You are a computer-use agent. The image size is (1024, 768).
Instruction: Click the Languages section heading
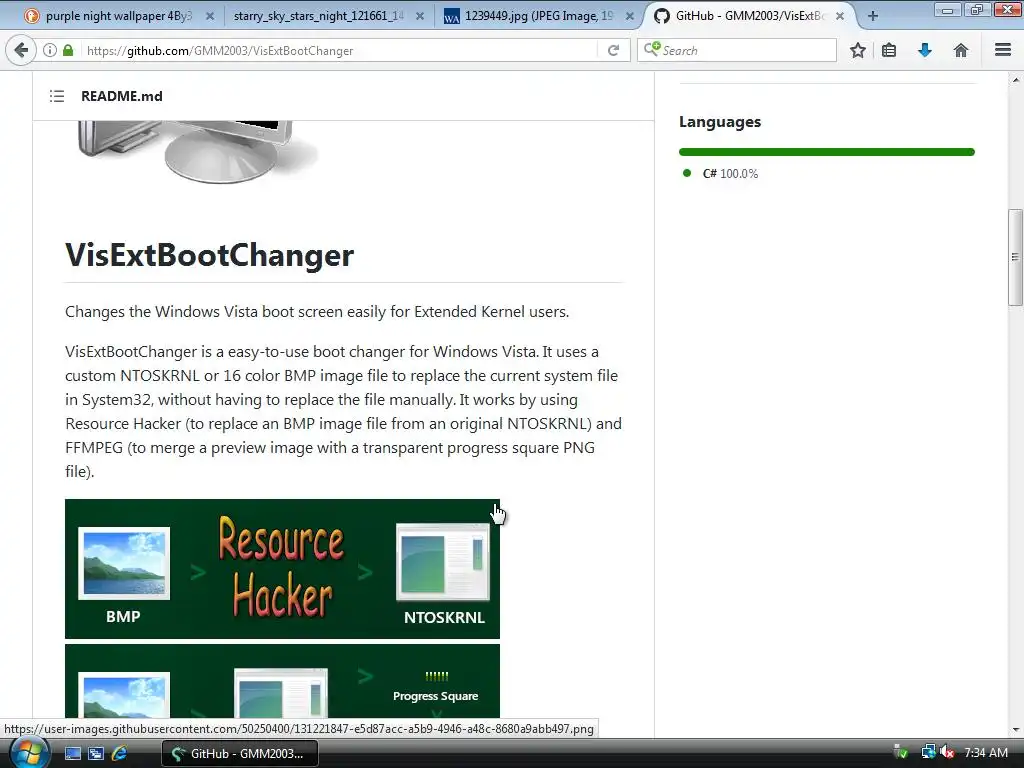tap(720, 122)
